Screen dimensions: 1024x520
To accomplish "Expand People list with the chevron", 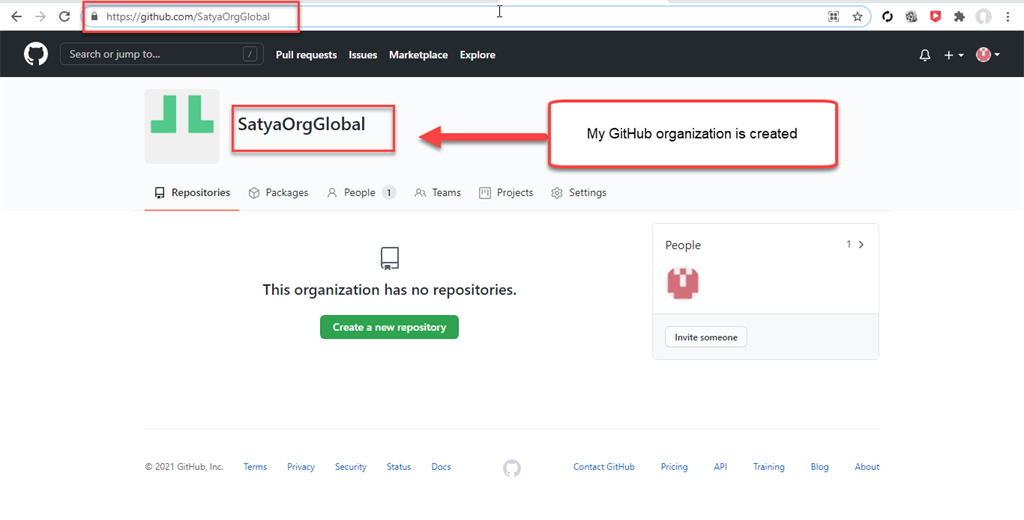I will 861,244.
